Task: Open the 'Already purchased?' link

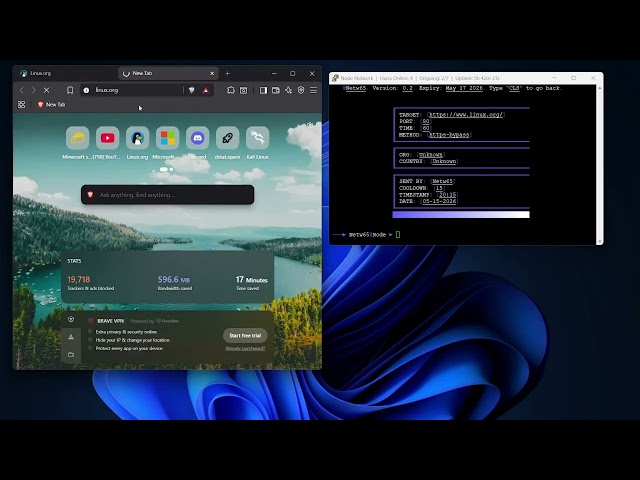Action: click(x=245, y=348)
